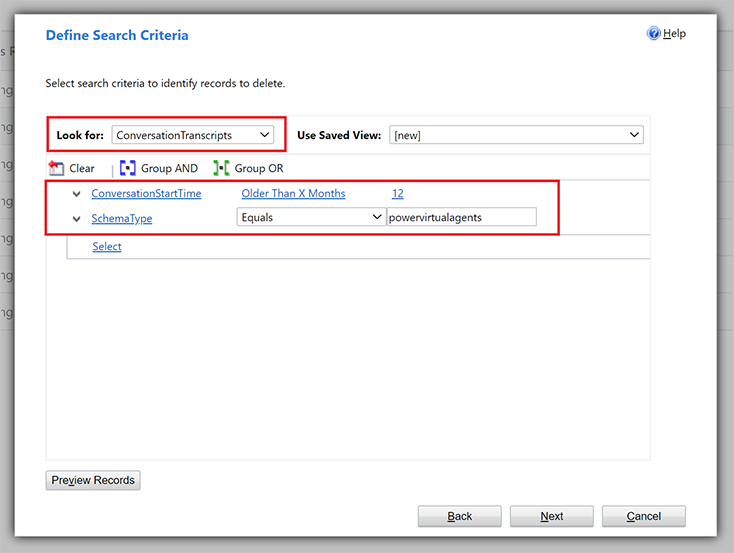Click the Older Than X Months operator link
Viewport: 734px width, 553px height.
pos(294,193)
